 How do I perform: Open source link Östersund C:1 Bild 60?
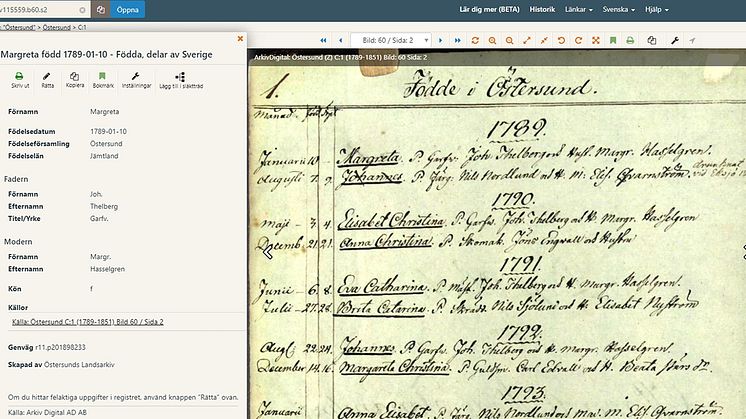[88, 322]
